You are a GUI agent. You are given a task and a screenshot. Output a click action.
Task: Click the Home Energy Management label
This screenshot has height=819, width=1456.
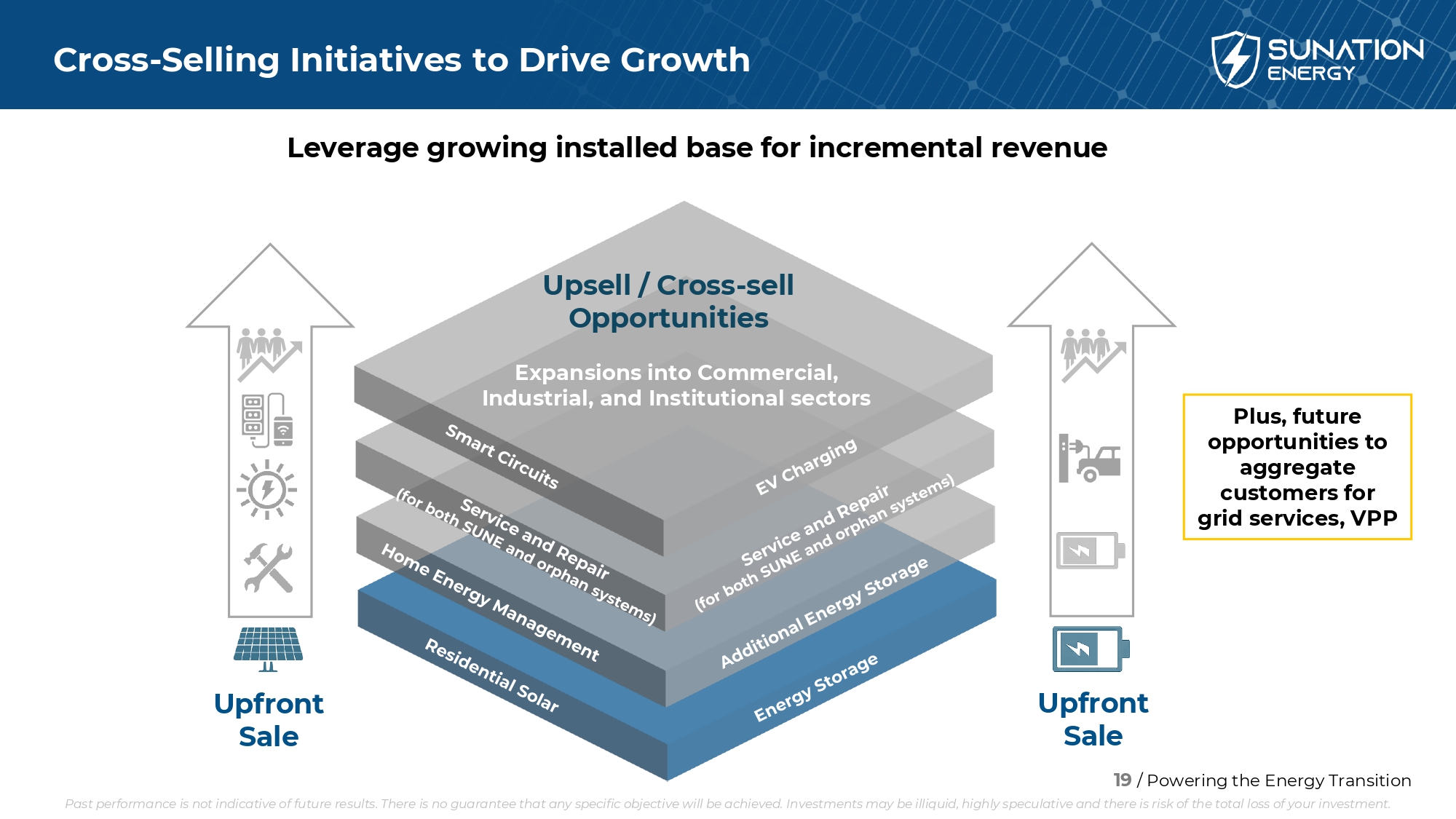pyautogui.click(x=490, y=603)
